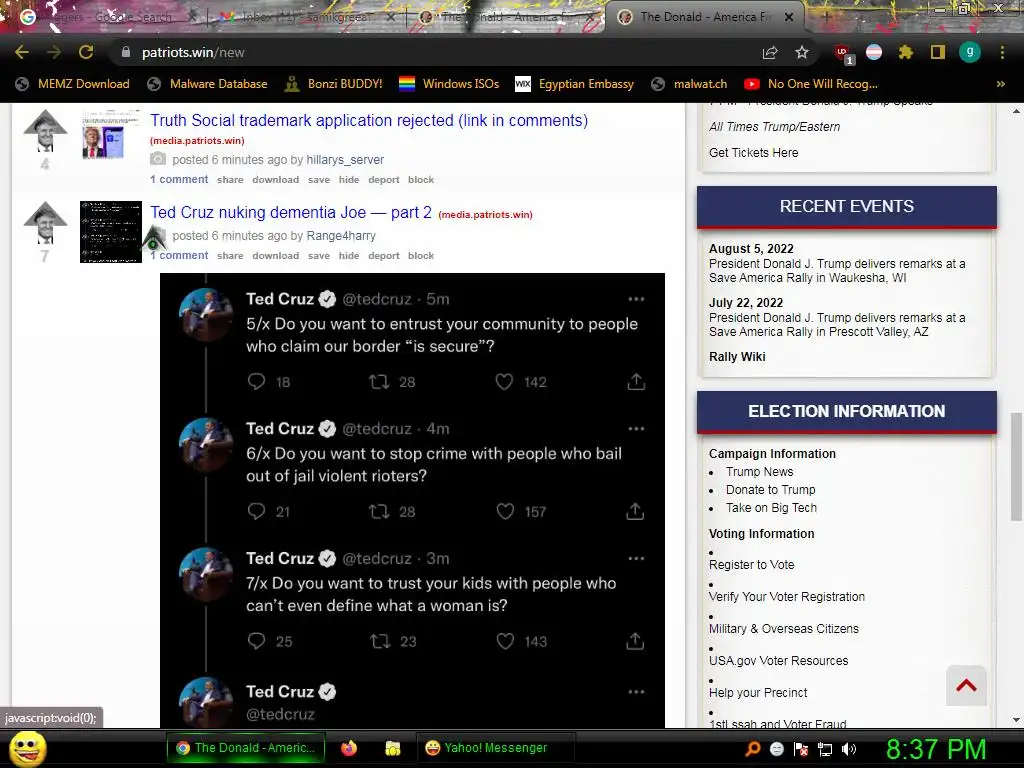Open the malwat.ch bookmark
This screenshot has width=1024, height=768.
coord(689,84)
